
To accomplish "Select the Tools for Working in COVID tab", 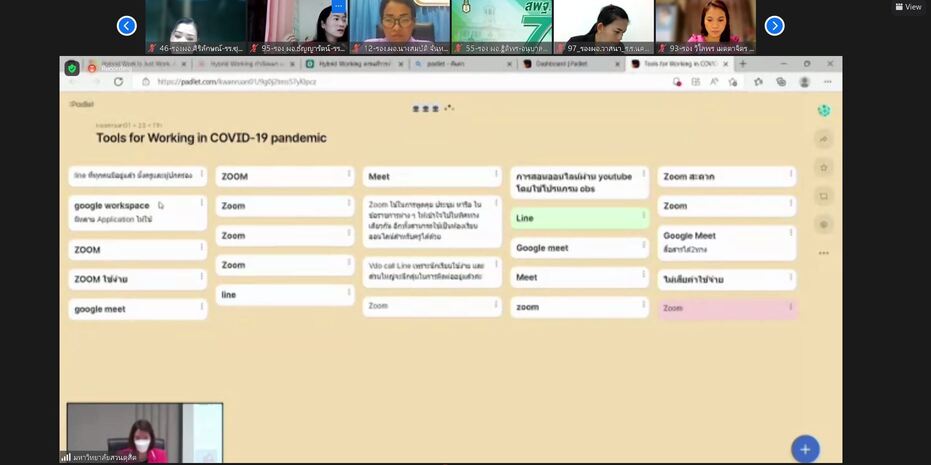I will pos(679,64).
